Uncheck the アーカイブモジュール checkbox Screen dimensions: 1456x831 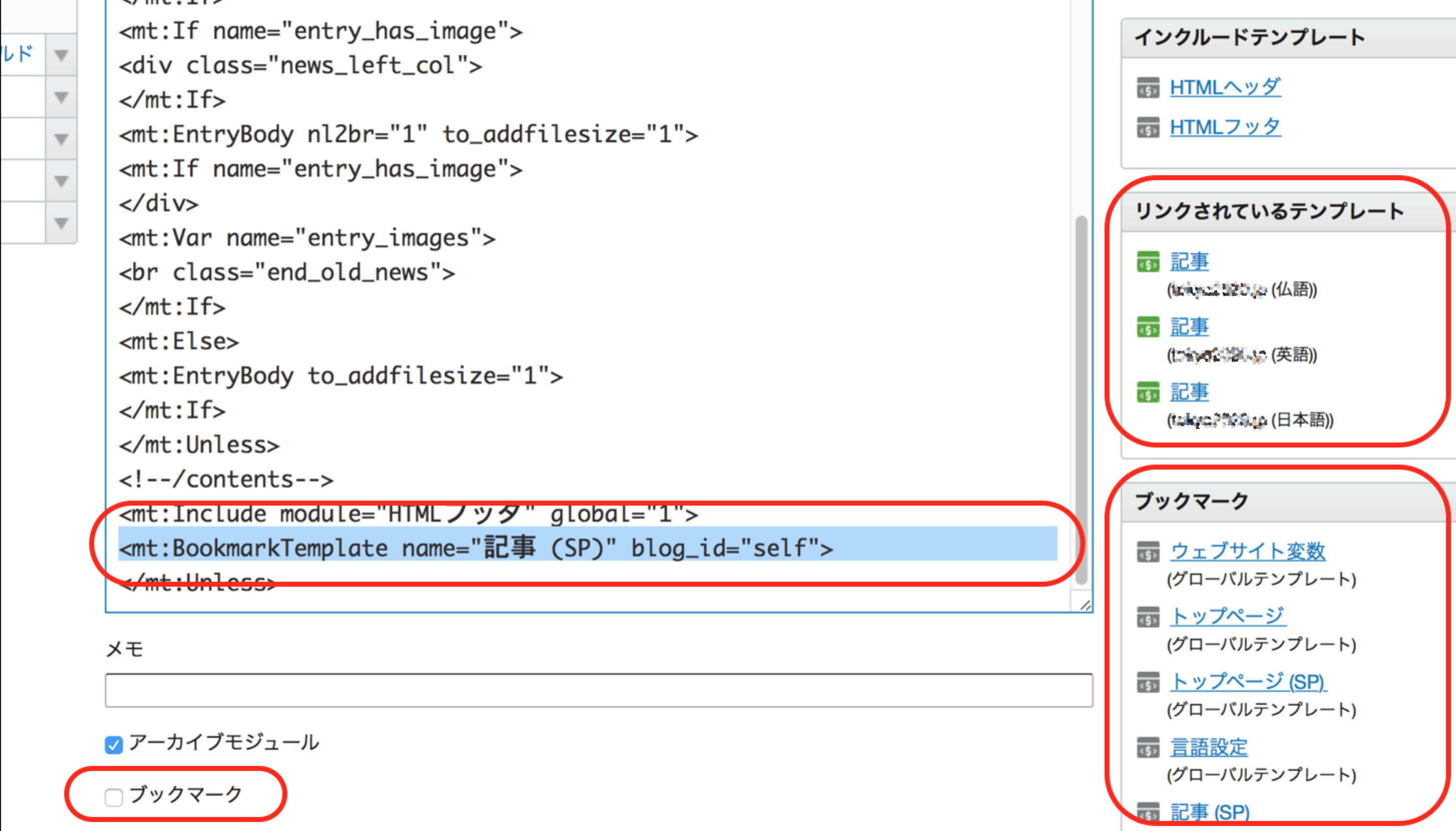click(x=114, y=745)
